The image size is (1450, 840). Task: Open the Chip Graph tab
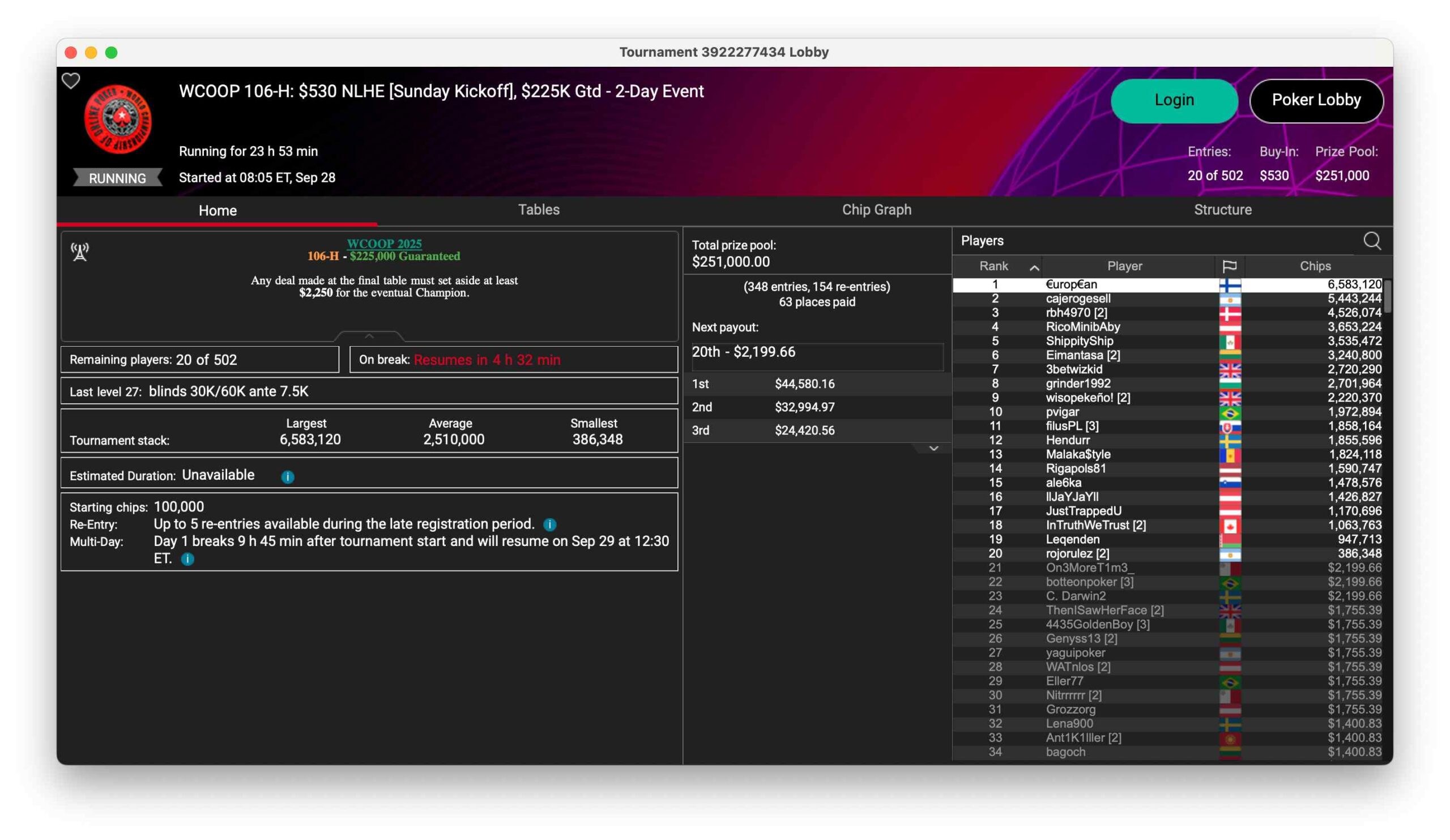pos(876,210)
